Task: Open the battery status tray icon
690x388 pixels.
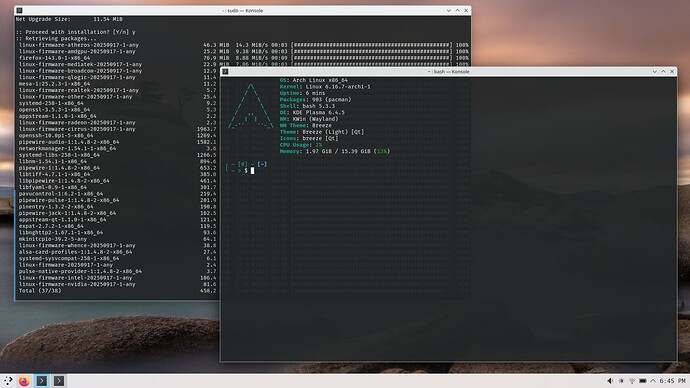Action: pyautogui.click(x=643, y=381)
